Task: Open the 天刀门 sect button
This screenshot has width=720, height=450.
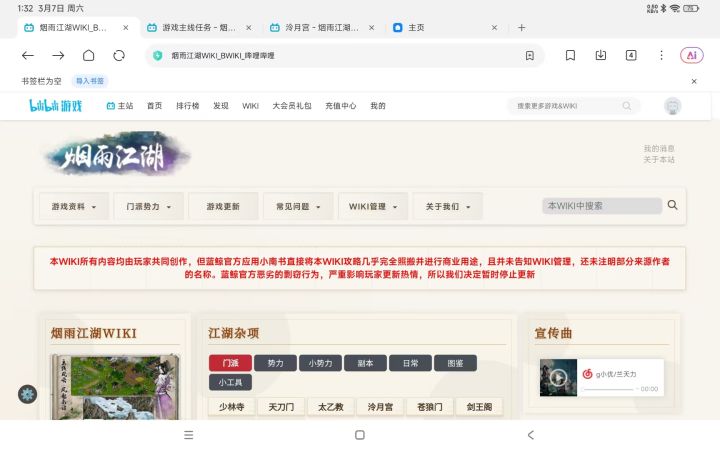Action: click(x=281, y=407)
